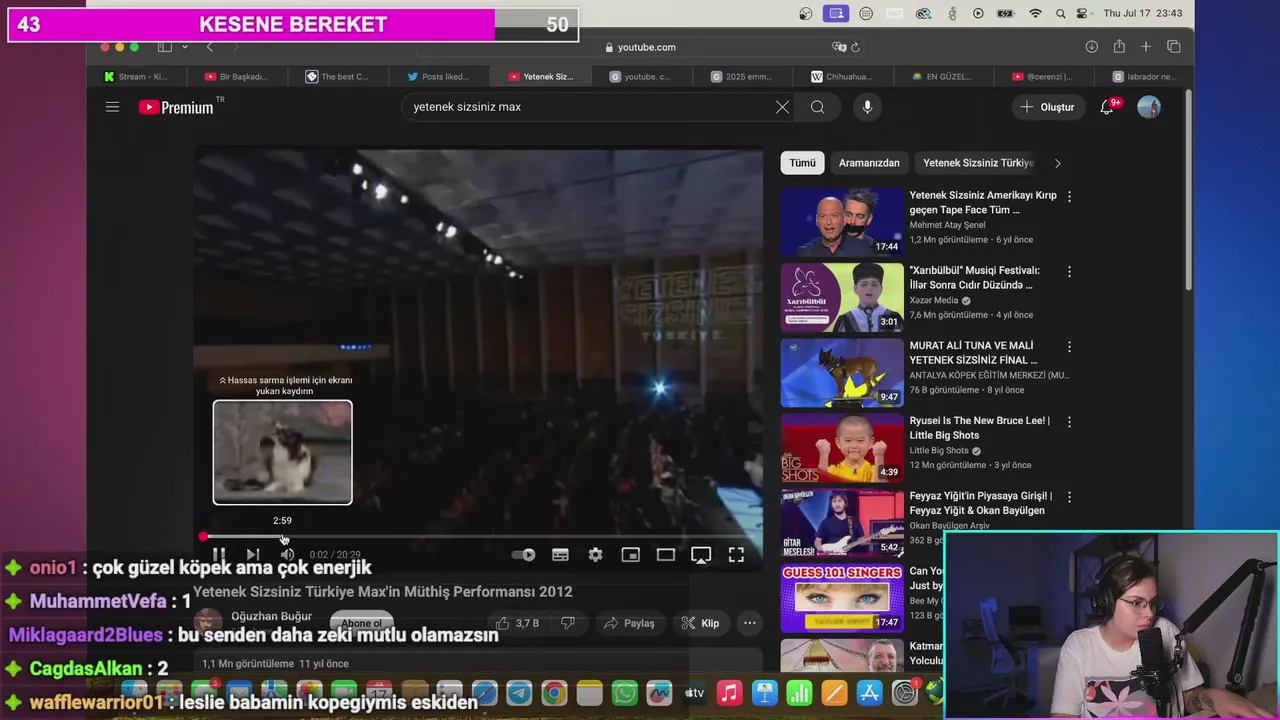Skip to the next video

click(x=253, y=555)
